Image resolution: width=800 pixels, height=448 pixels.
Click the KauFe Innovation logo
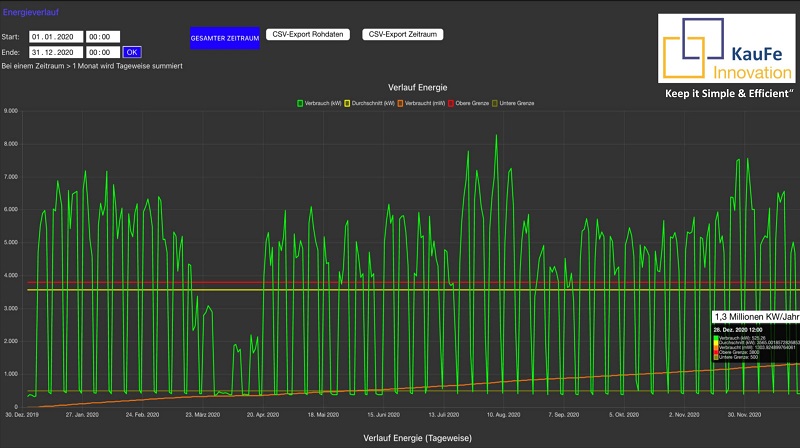[727, 47]
